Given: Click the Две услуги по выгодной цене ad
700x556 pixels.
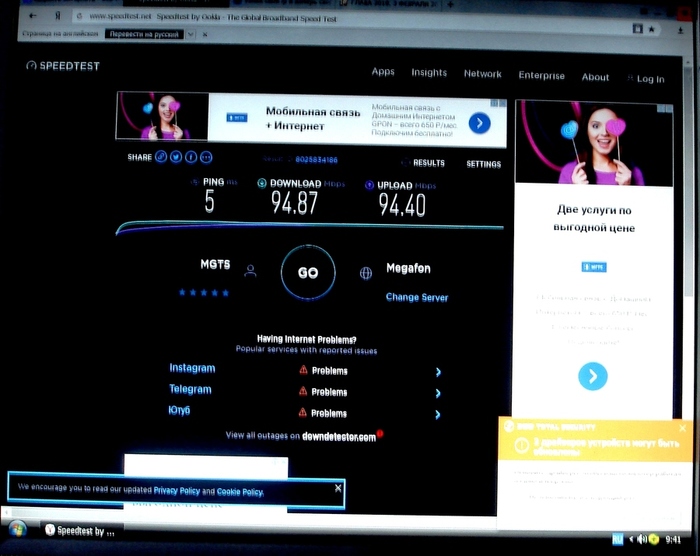Looking at the screenshot, I should [x=594, y=259].
